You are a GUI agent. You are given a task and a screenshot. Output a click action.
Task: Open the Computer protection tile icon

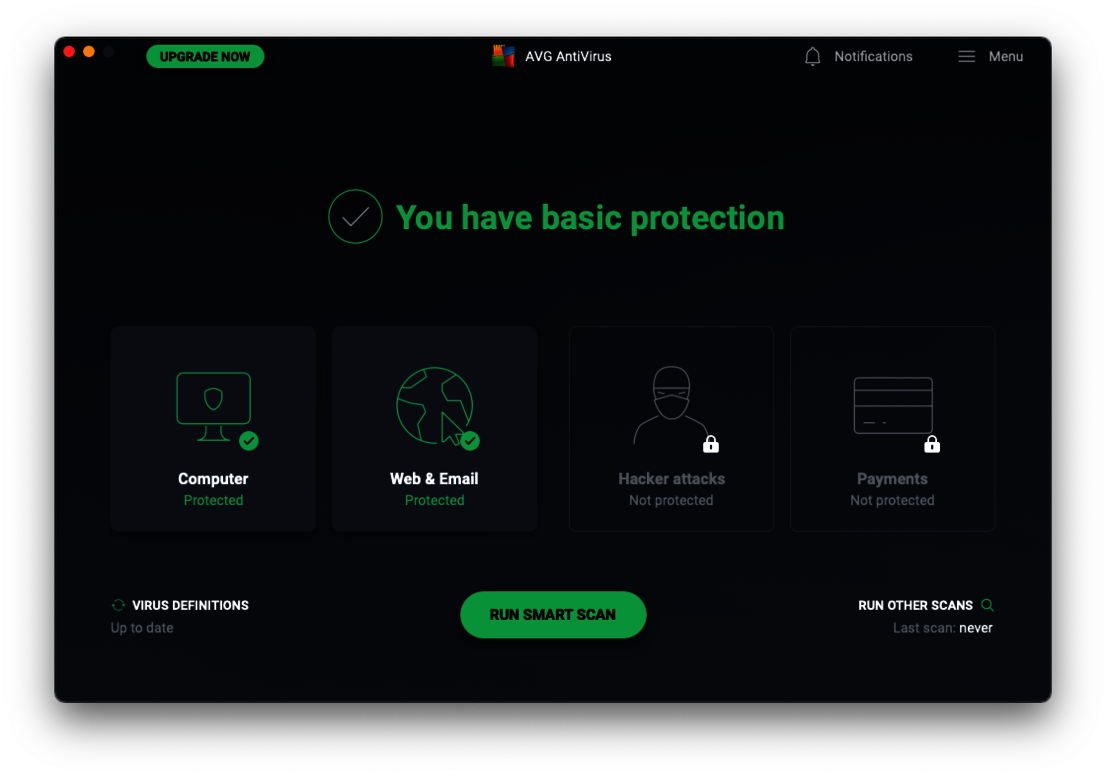pyautogui.click(x=213, y=398)
